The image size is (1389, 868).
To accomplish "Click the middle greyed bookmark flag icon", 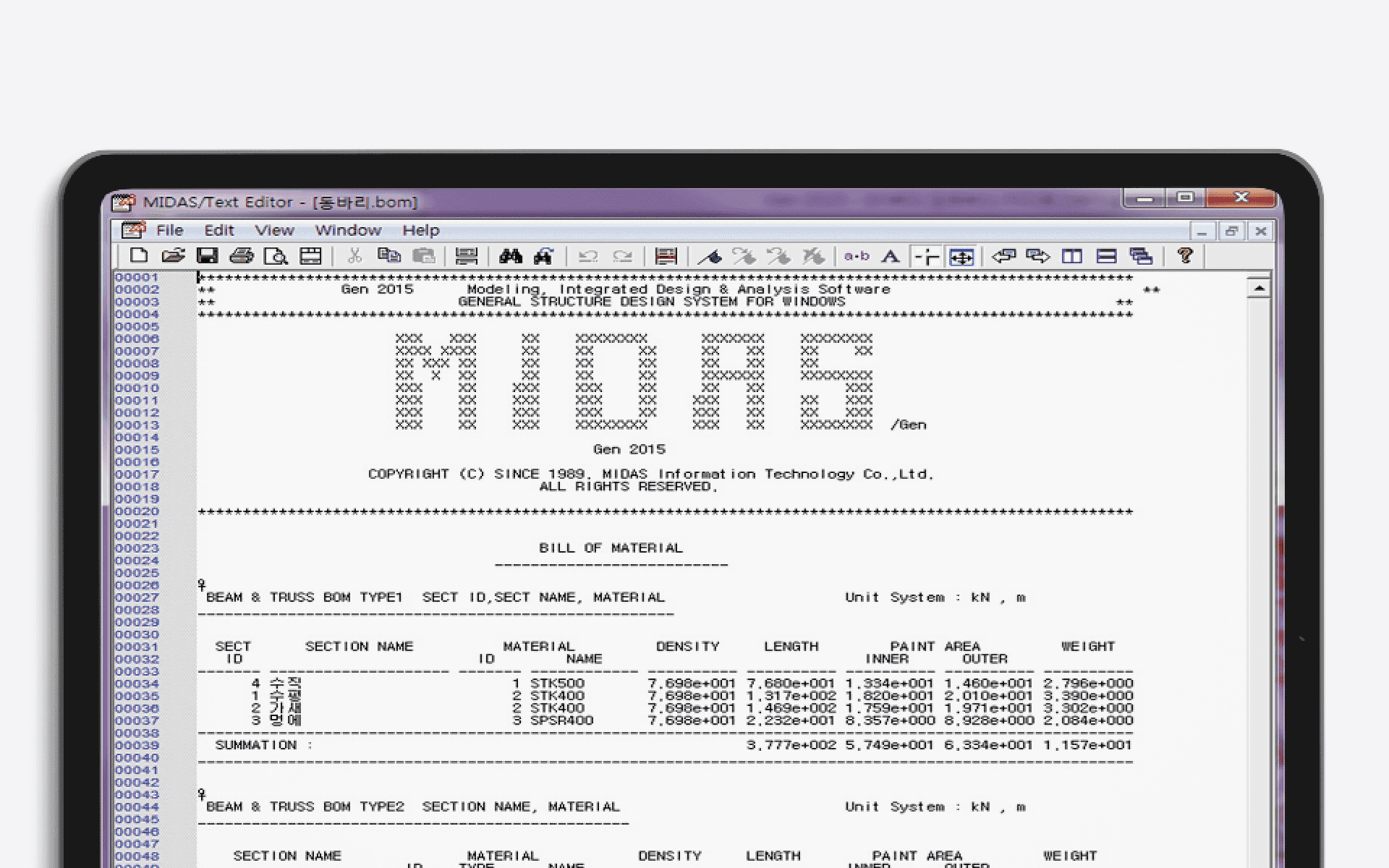I will coord(778,256).
